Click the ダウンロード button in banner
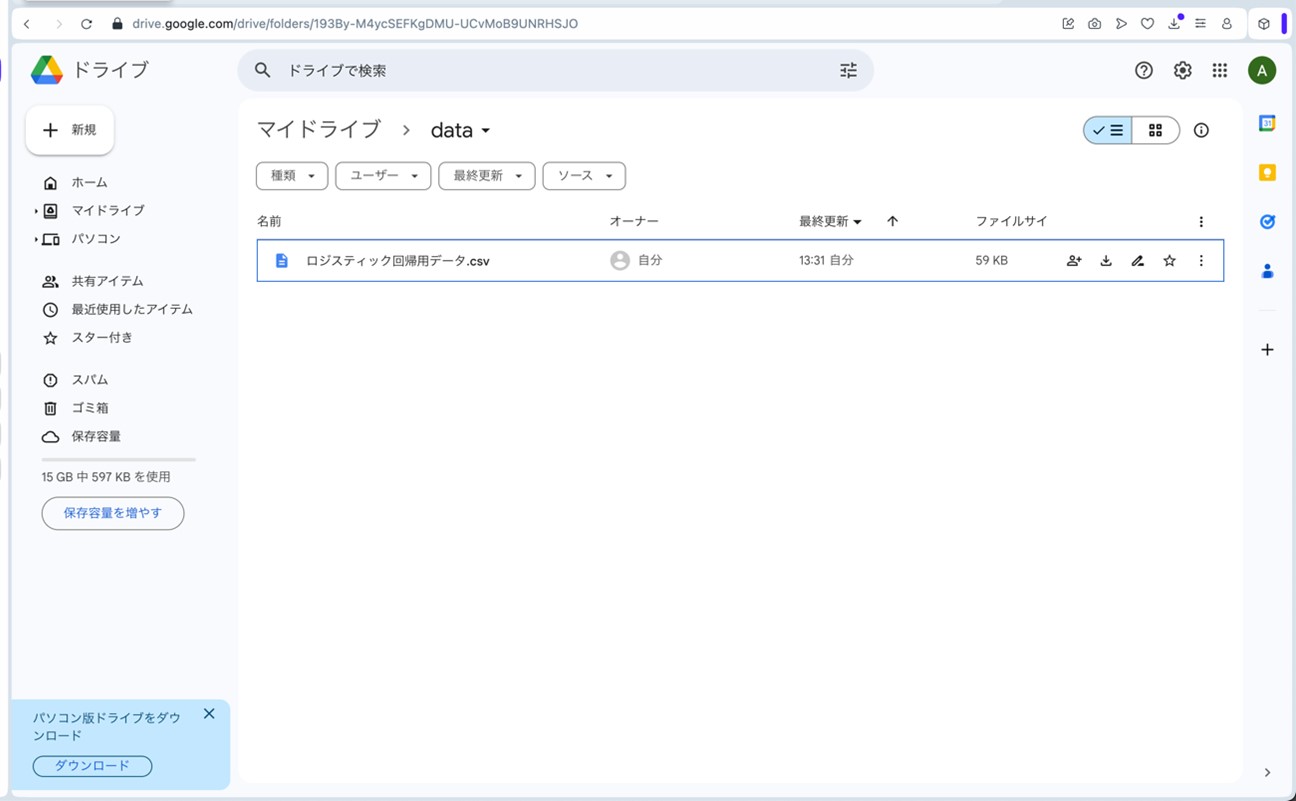The image size is (1296, 801). 92,766
